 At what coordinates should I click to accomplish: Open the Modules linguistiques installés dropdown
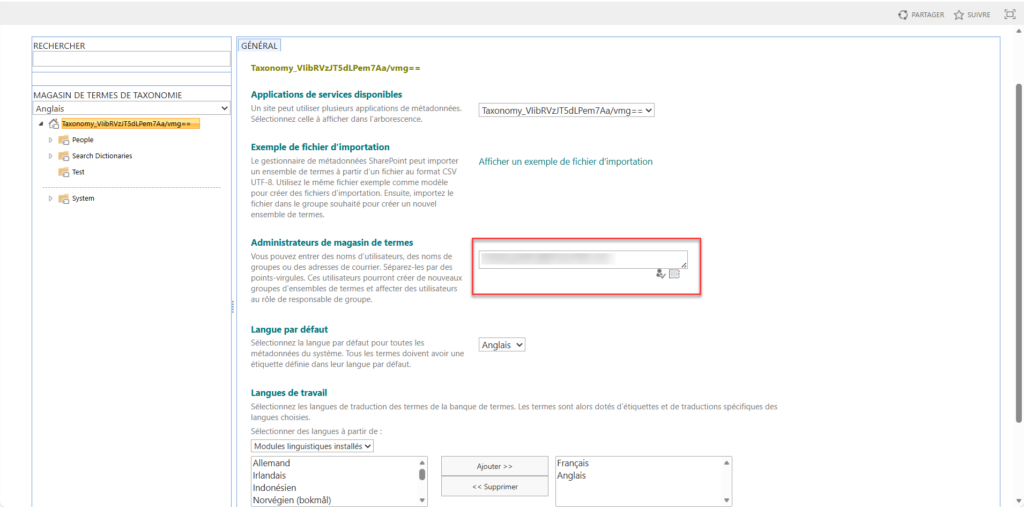coord(312,445)
